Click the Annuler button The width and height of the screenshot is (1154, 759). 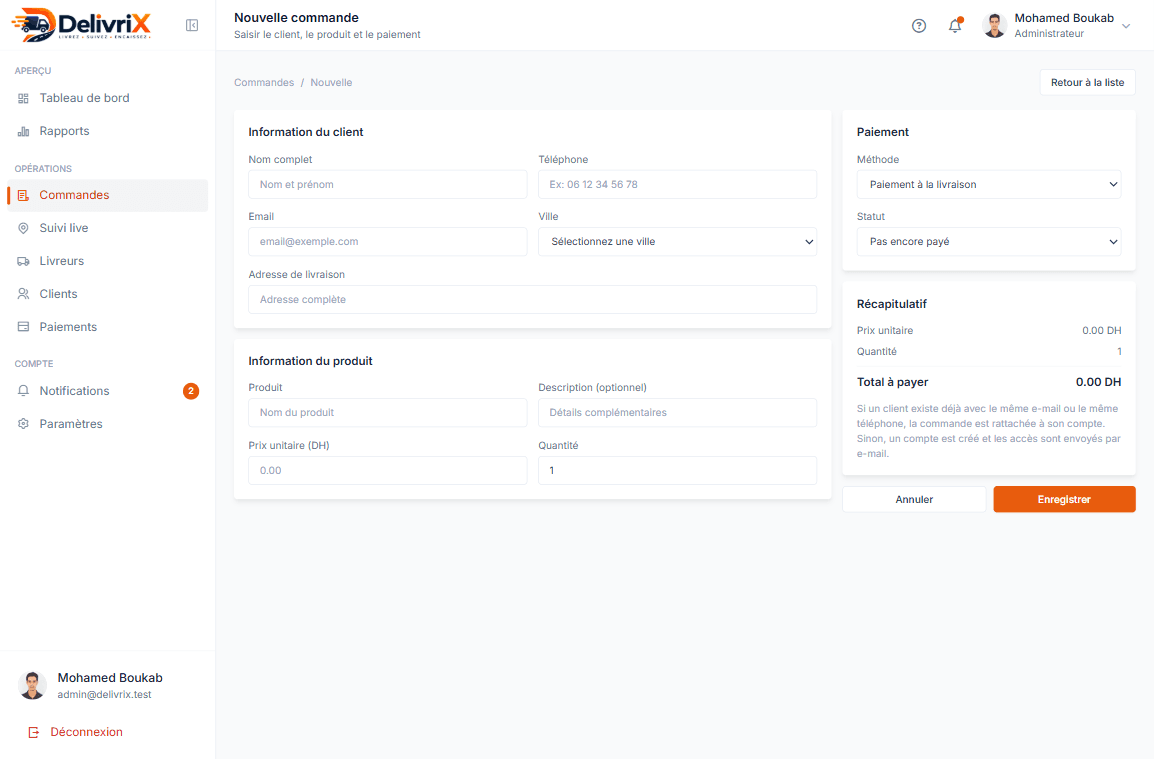(914, 499)
